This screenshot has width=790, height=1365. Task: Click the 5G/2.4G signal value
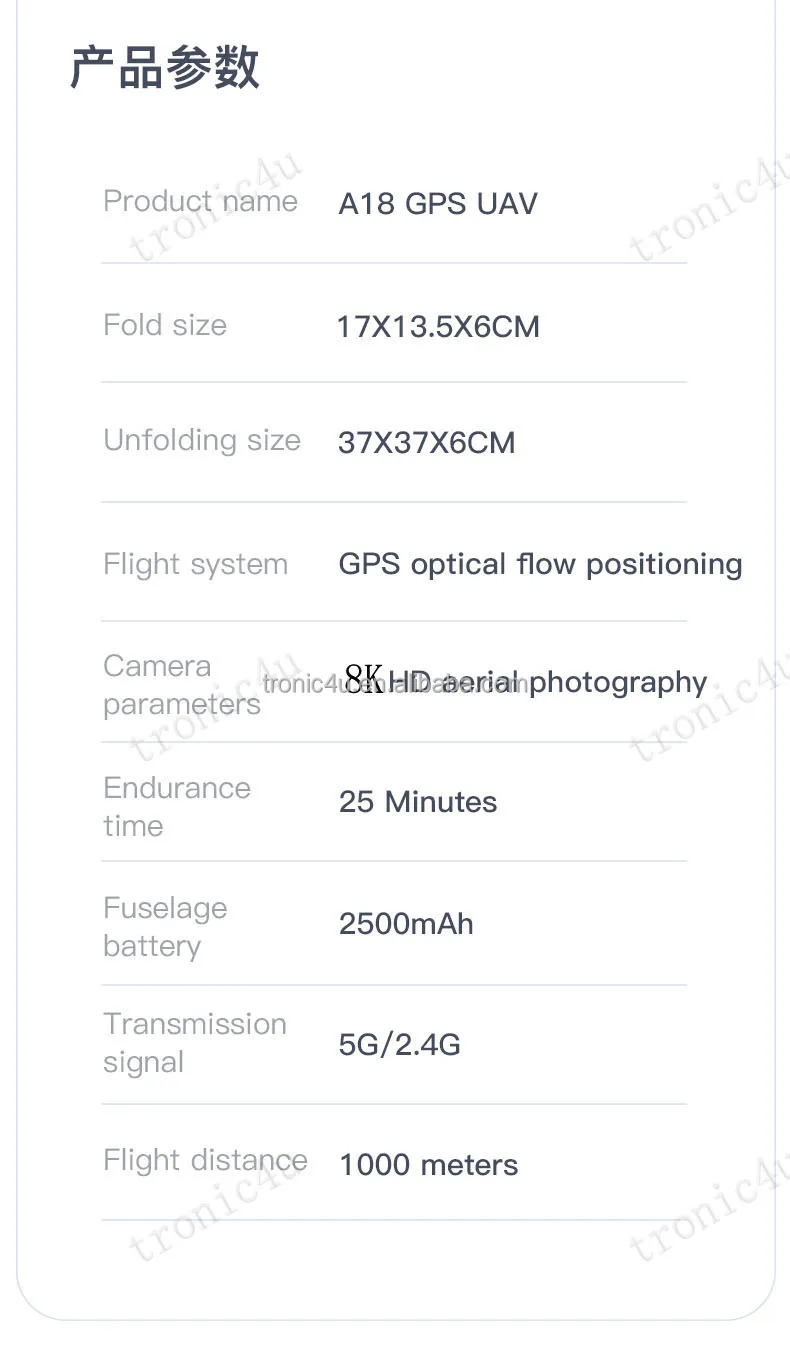(400, 1045)
